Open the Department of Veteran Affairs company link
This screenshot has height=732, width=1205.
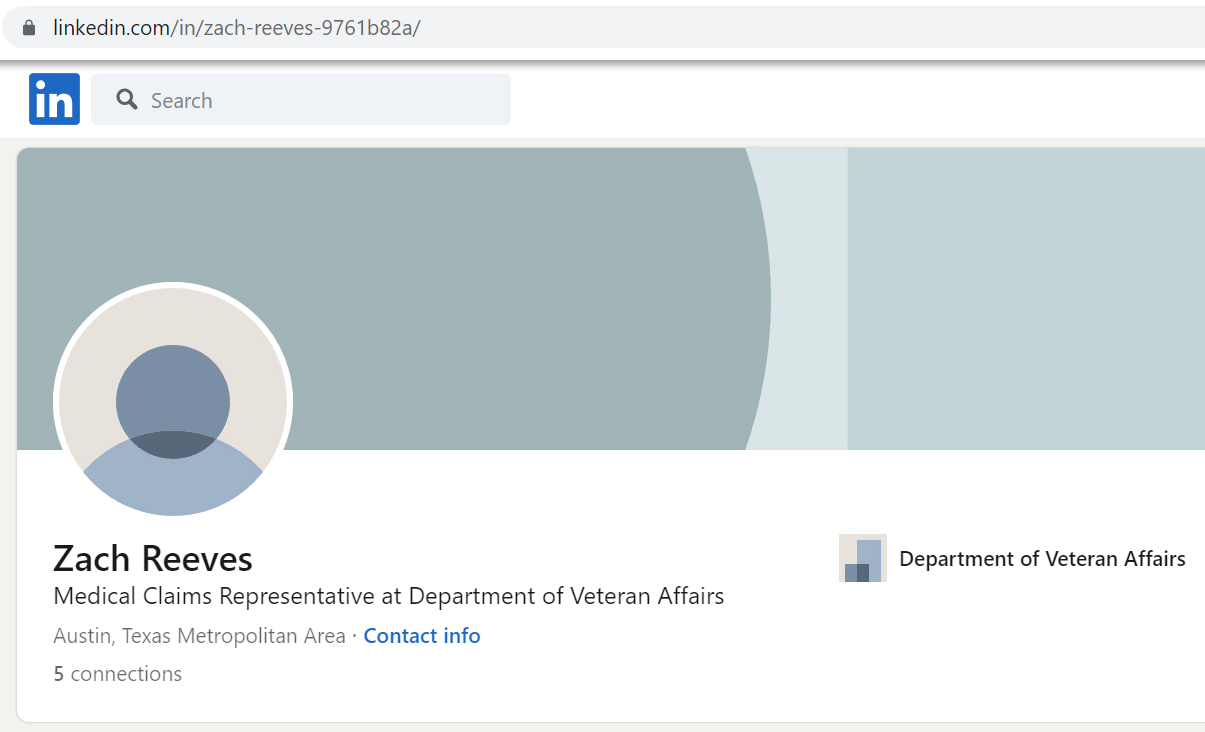coord(1042,559)
